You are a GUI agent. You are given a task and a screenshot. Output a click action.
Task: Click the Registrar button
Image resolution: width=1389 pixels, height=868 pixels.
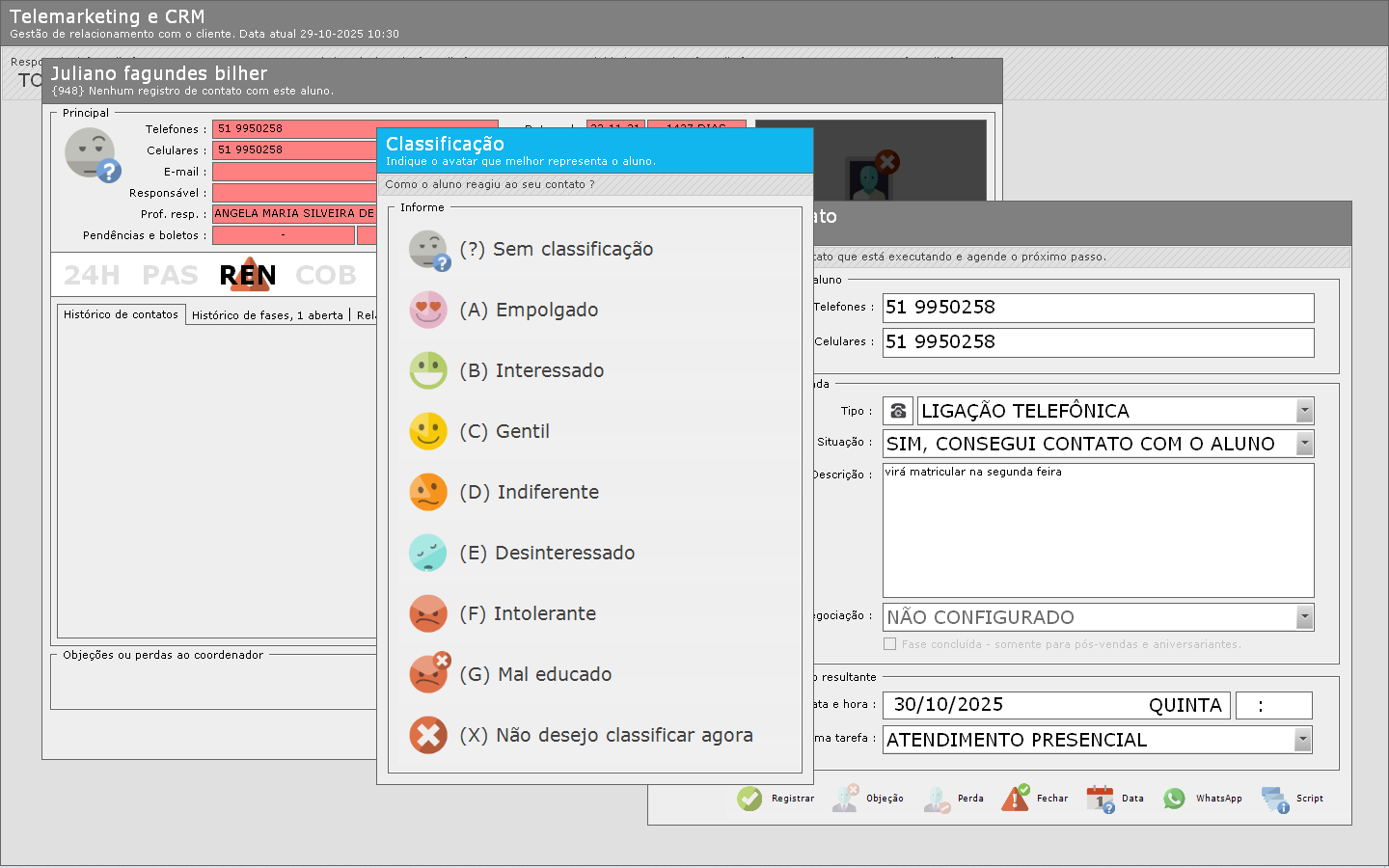(x=776, y=799)
